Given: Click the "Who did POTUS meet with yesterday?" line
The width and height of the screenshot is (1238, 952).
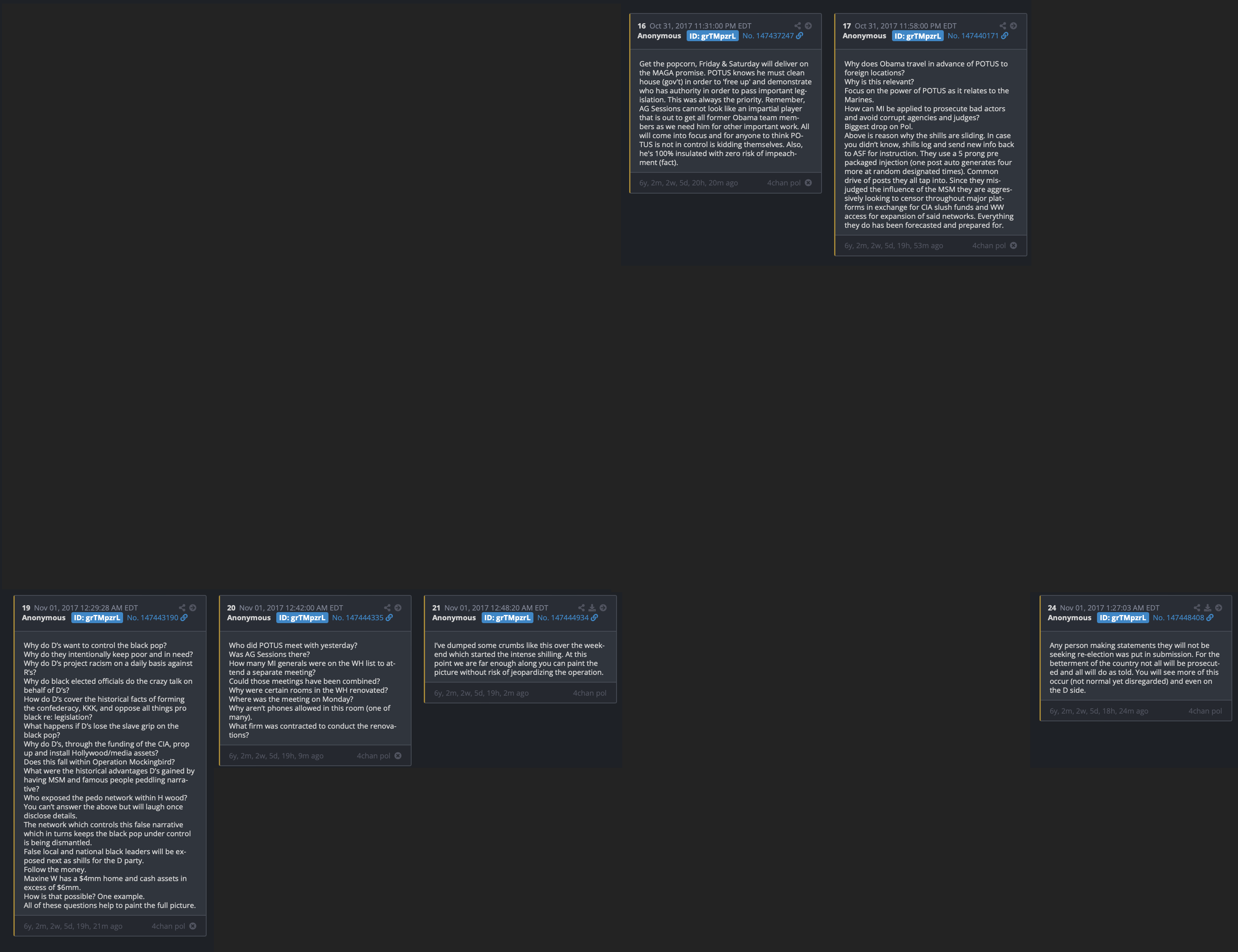Looking at the screenshot, I should (293, 646).
